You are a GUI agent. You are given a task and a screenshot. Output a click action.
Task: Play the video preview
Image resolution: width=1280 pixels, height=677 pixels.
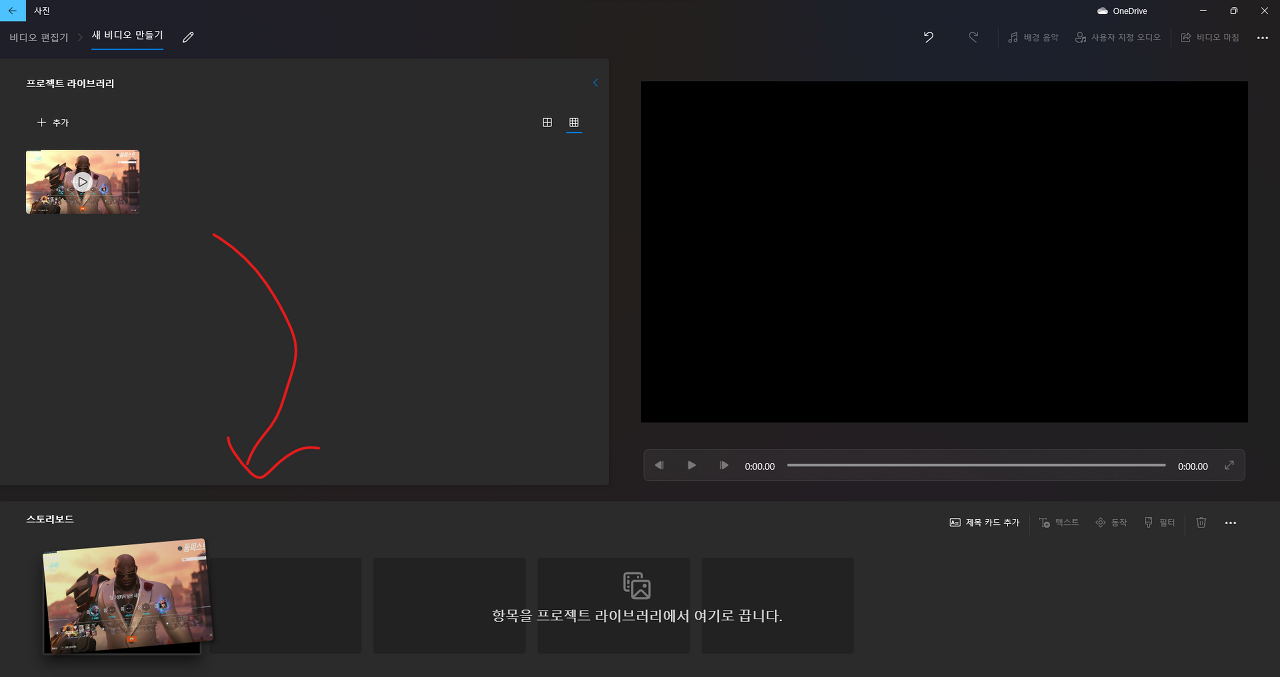(x=691, y=465)
